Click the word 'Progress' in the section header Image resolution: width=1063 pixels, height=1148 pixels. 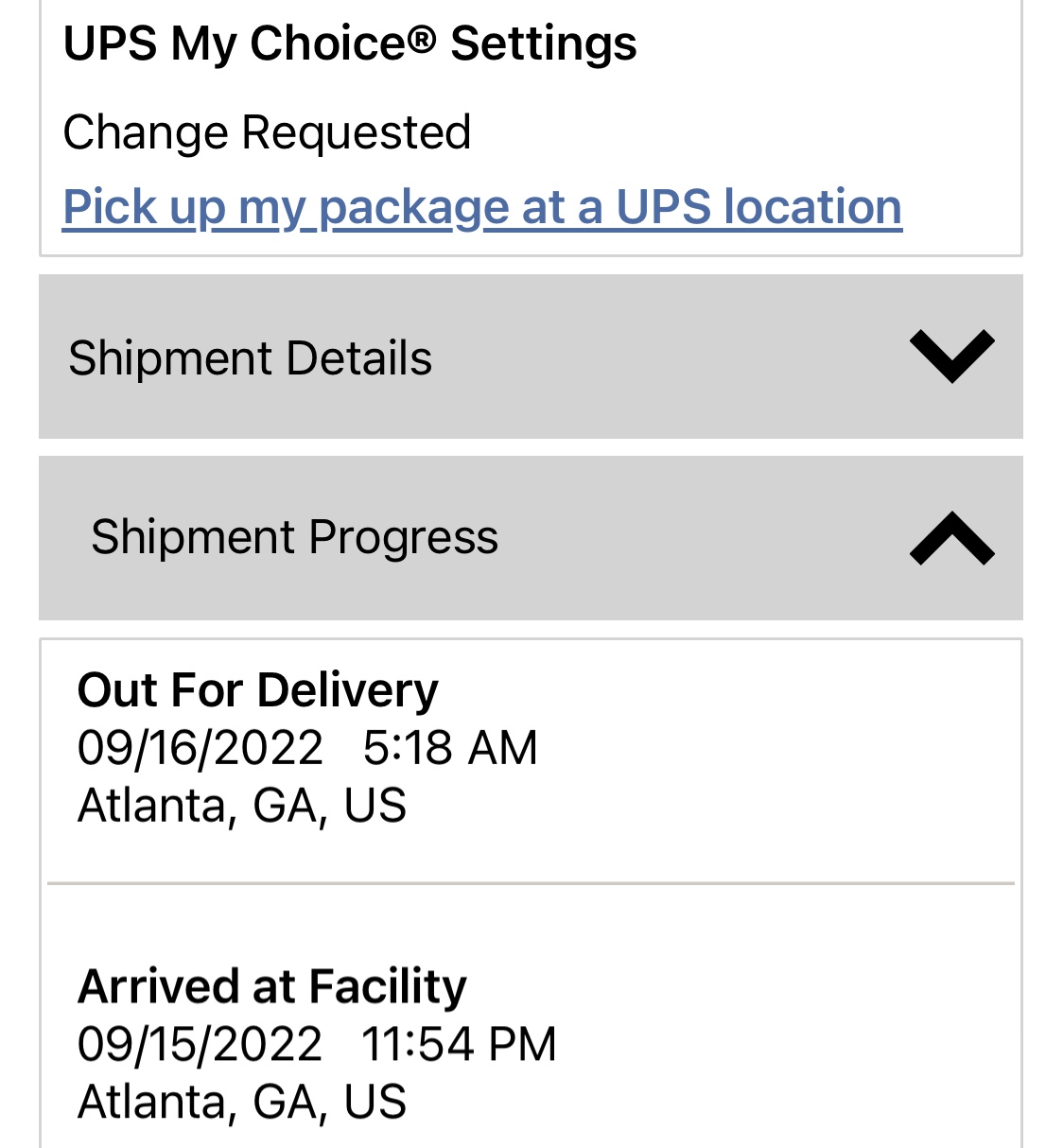point(403,538)
